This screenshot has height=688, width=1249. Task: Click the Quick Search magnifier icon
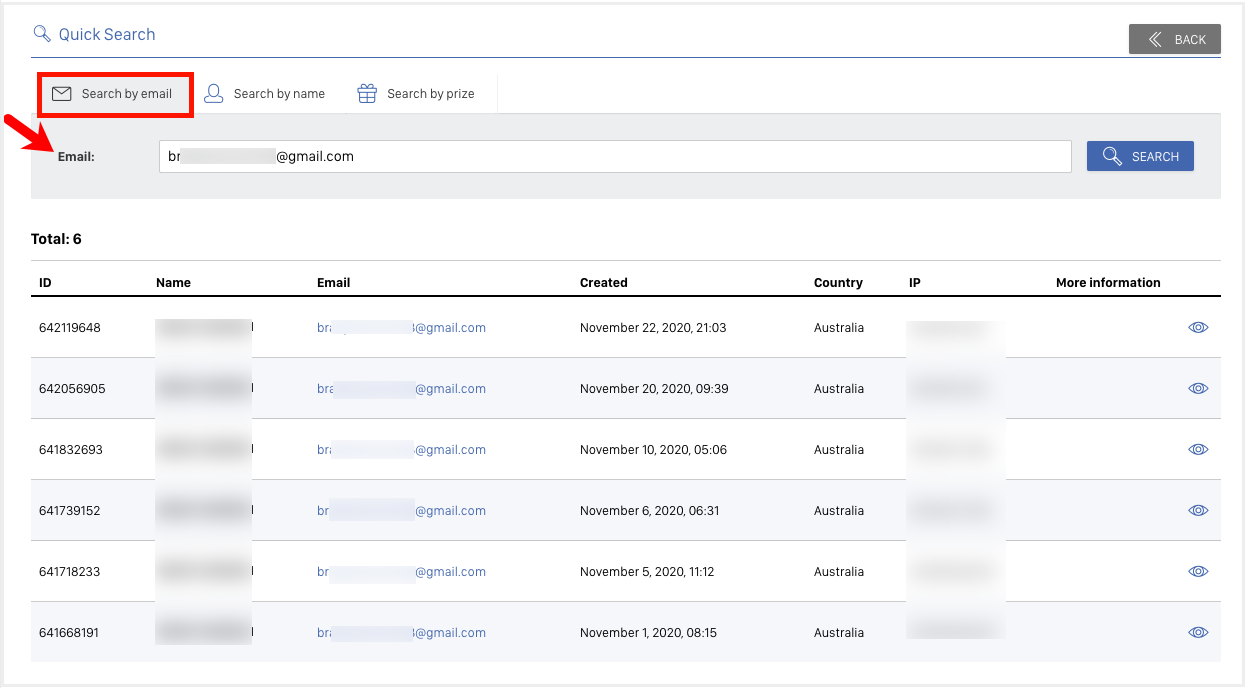click(x=42, y=34)
